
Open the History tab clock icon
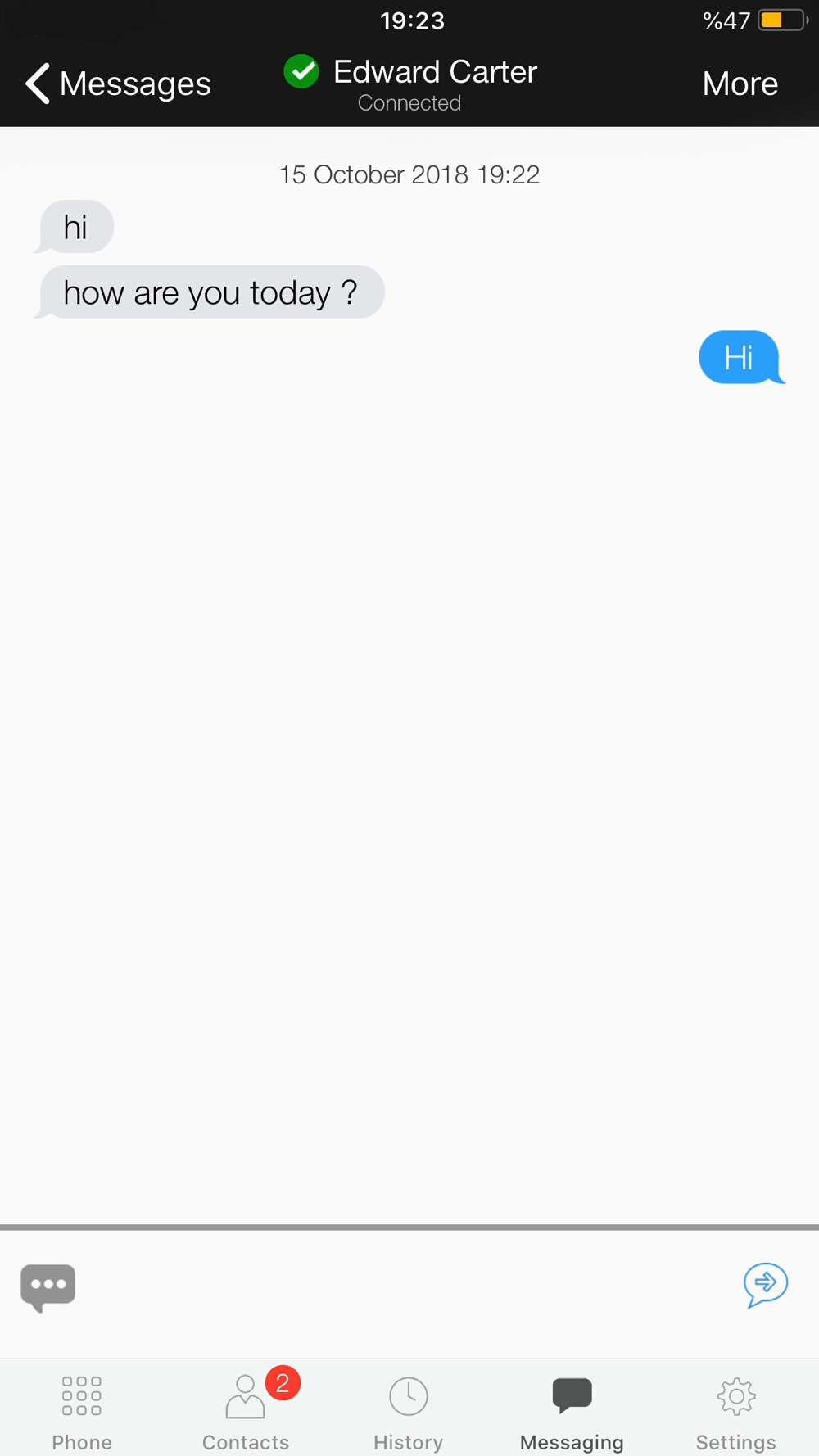(x=409, y=1396)
